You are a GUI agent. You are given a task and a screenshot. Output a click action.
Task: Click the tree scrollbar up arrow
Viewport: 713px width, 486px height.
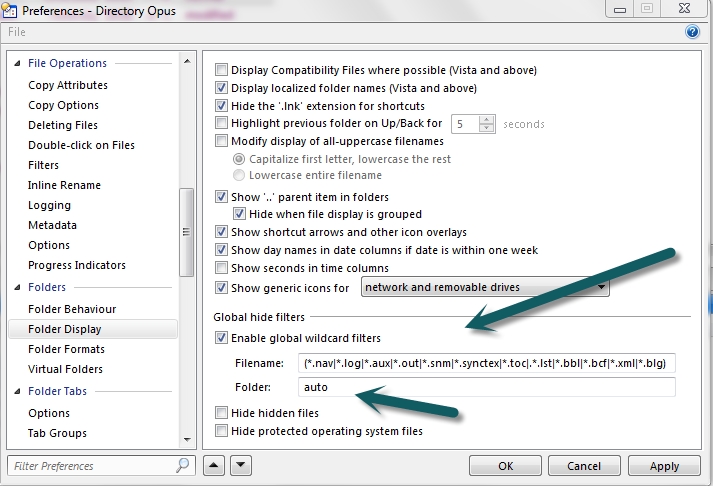(x=187, y=61)
